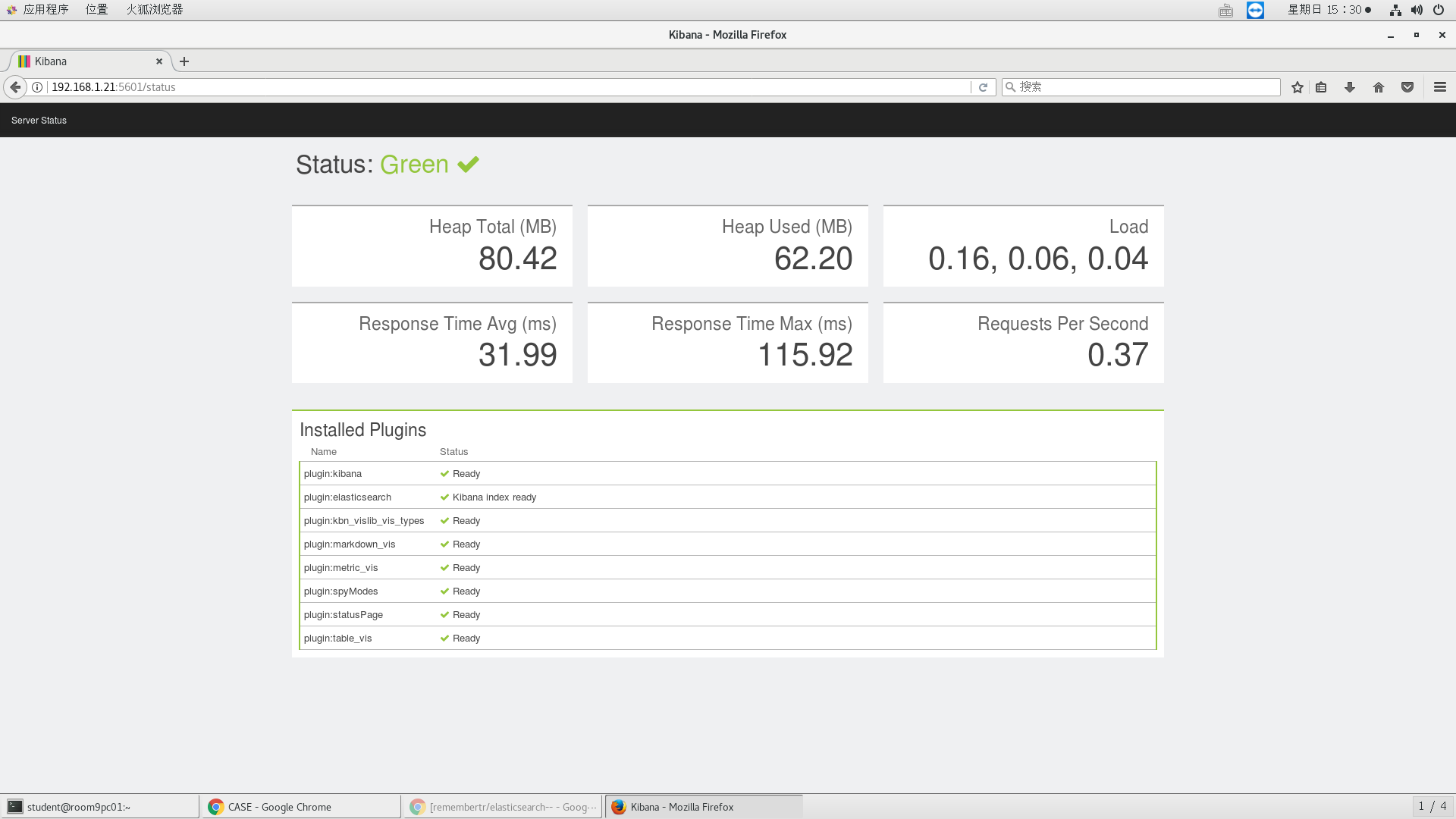This screenshot has width=1456, height=819.
Task: Click the Server Status header link
Action: 39,121
